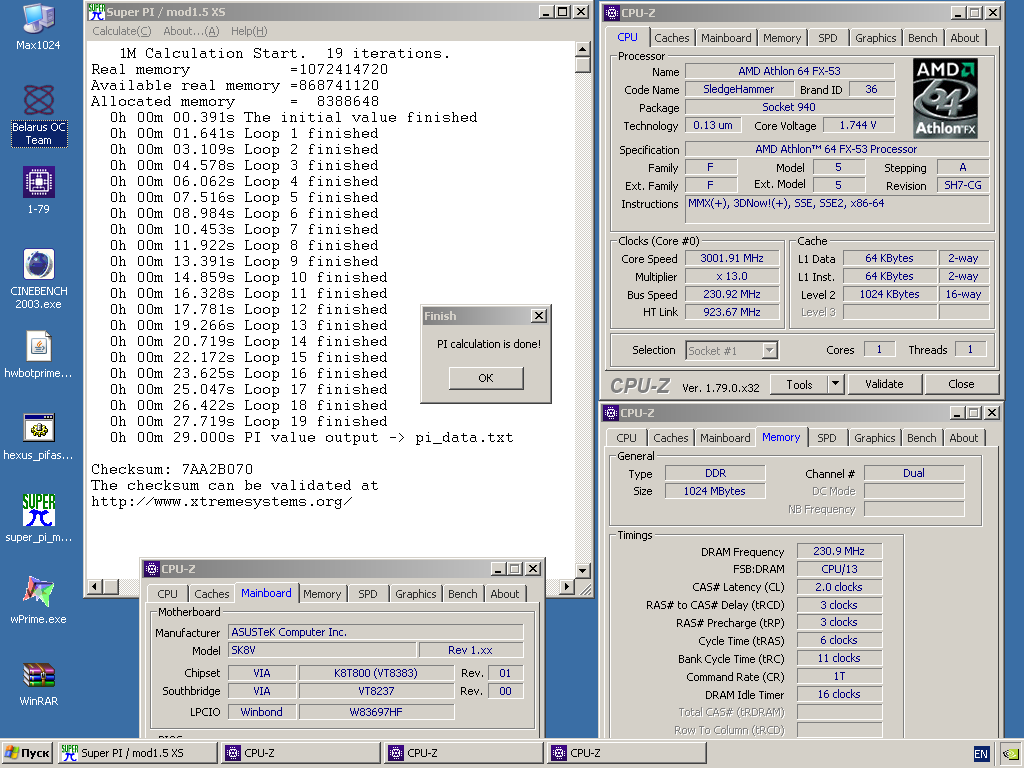This screenshot has height=768, width=1024.
Task: Open the About tab in the Mainboard CPU-Z window
Action: click(505, 594)
